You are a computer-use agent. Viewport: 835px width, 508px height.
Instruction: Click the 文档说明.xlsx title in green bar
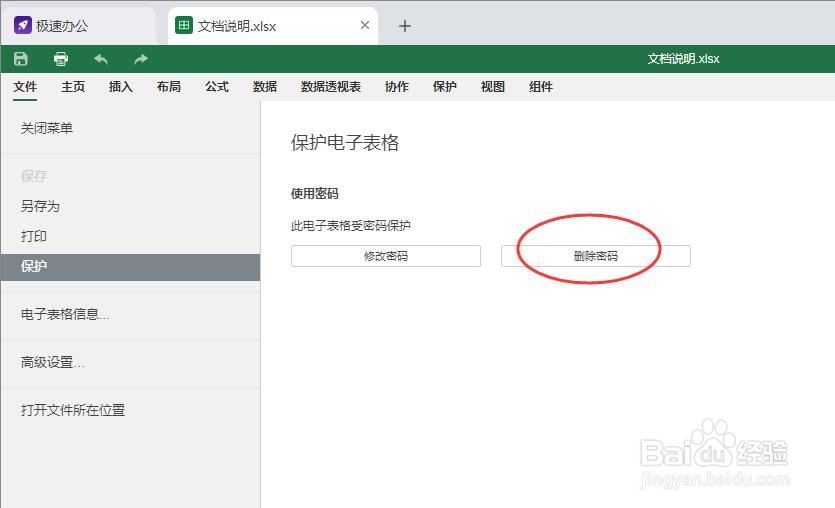683,59
